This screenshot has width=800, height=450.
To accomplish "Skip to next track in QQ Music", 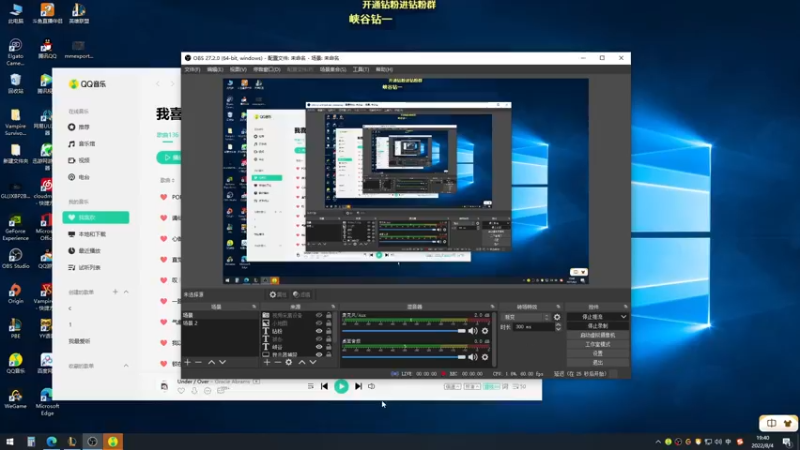I will pos(358,386).
